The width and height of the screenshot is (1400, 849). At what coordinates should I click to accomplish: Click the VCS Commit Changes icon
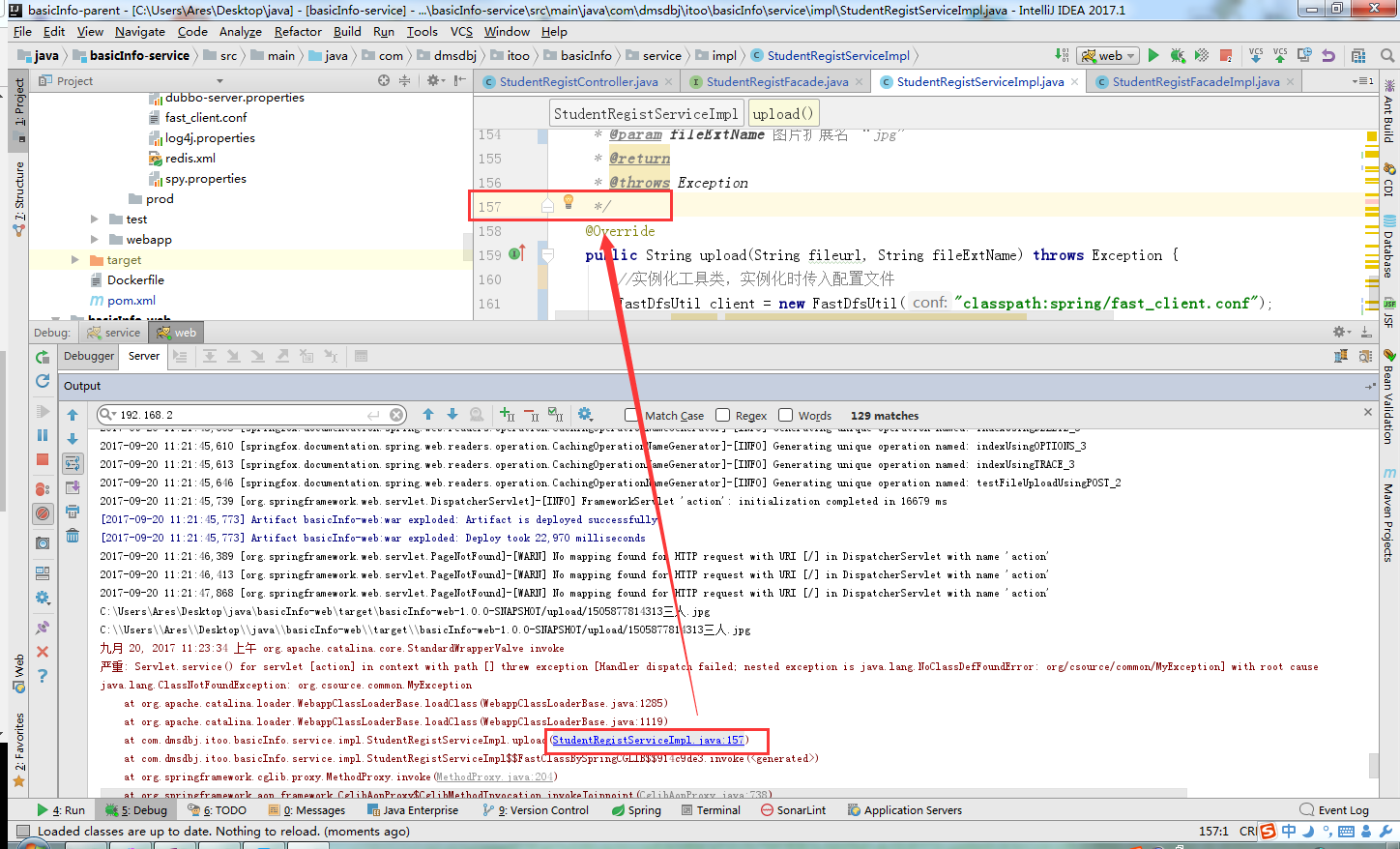(x=1280, y=56)
